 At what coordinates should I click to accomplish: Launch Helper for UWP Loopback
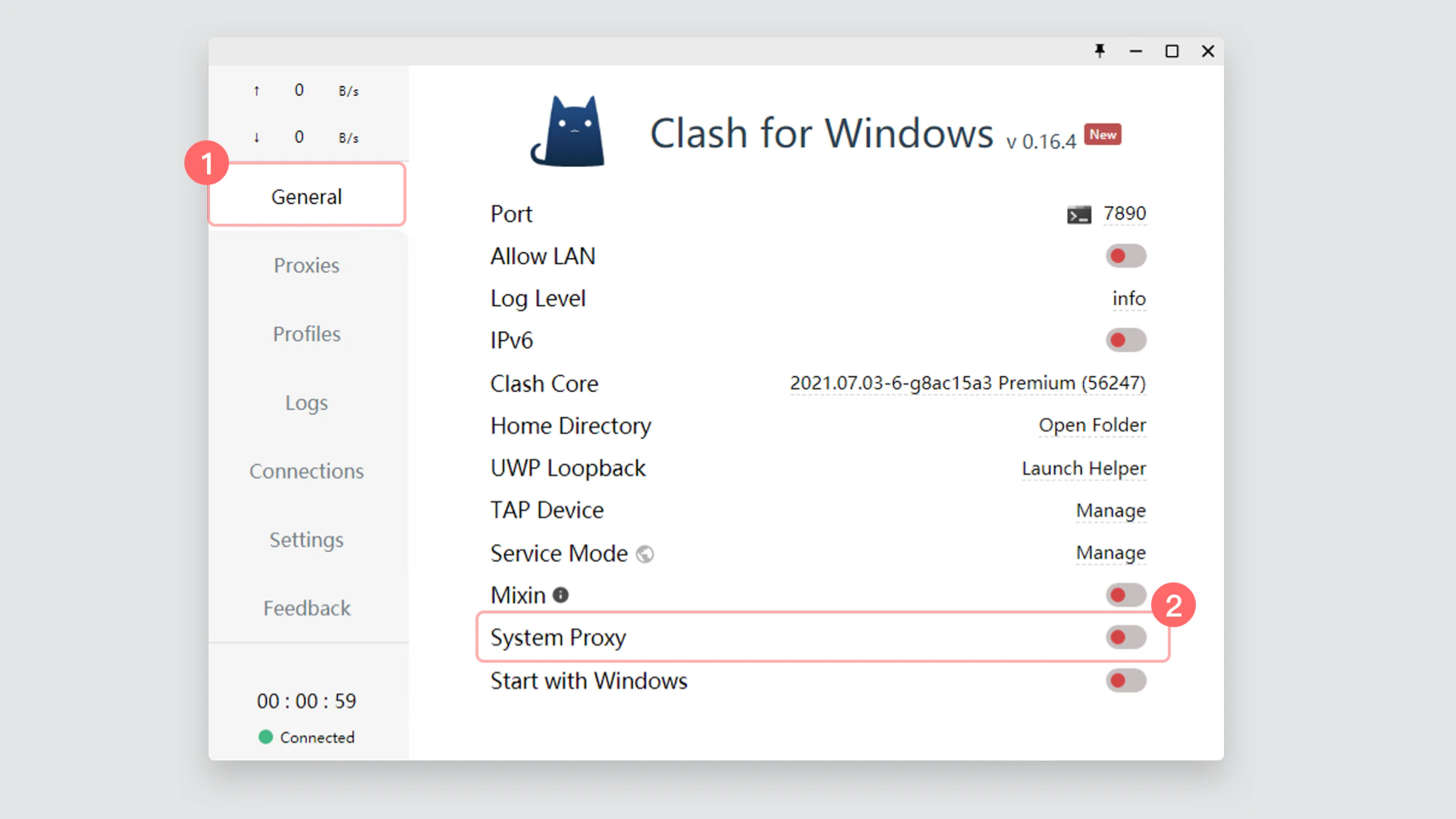click(x=1083, y=468)
